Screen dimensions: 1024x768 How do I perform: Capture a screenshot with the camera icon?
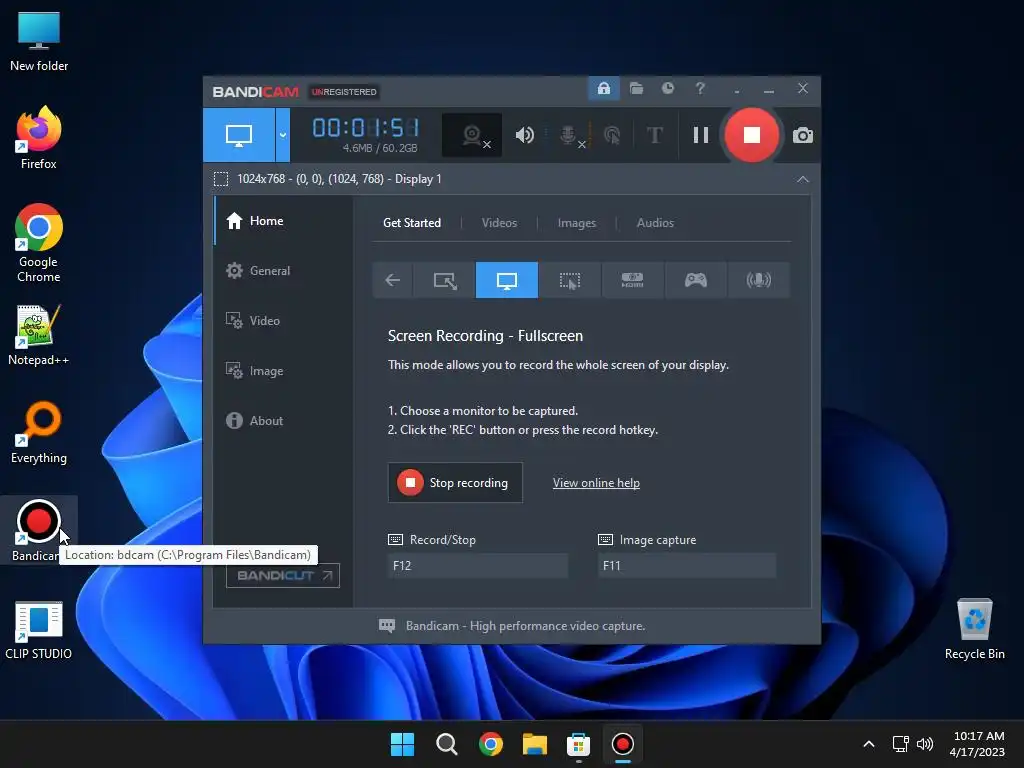coord(803,135)
